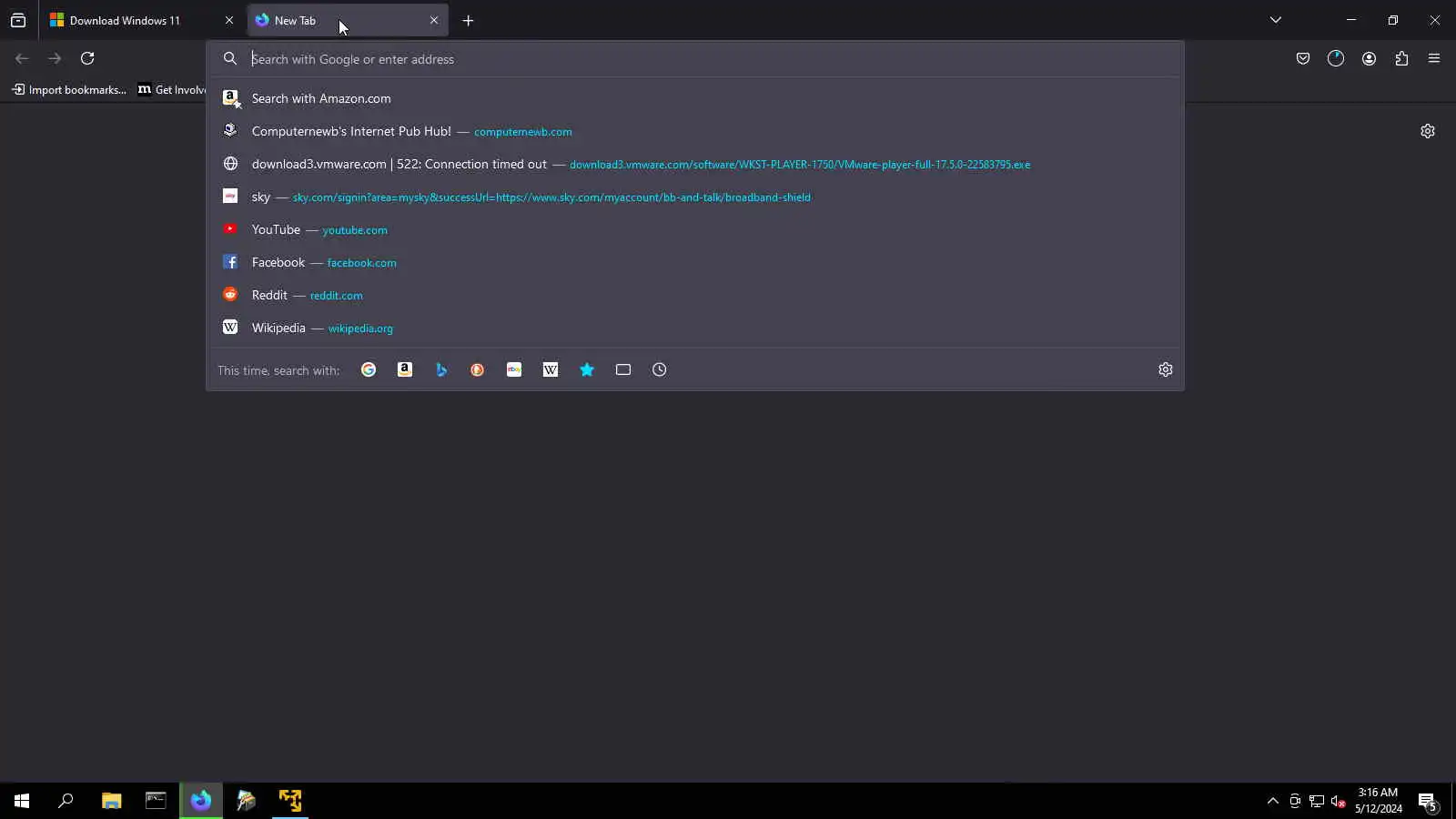Search this time with eBay icon

[x=514, y=369]
